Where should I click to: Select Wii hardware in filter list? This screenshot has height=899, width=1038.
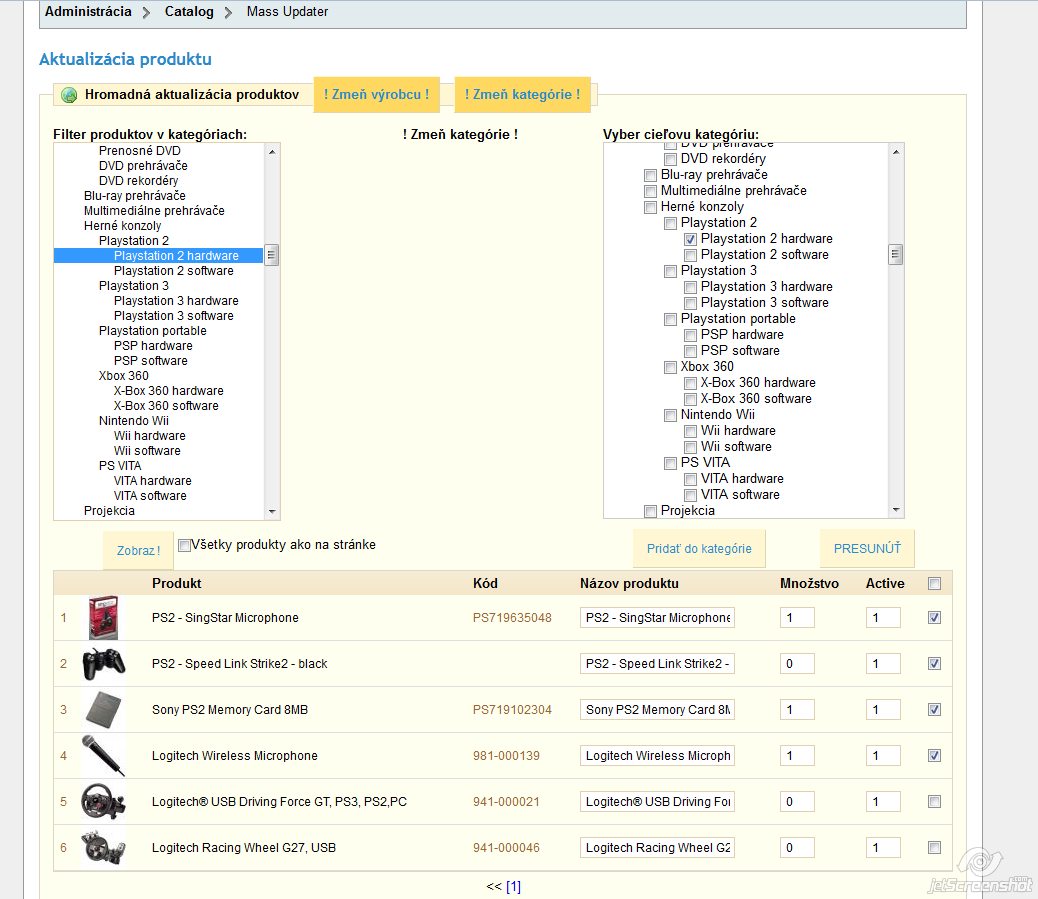coord(150,436)
